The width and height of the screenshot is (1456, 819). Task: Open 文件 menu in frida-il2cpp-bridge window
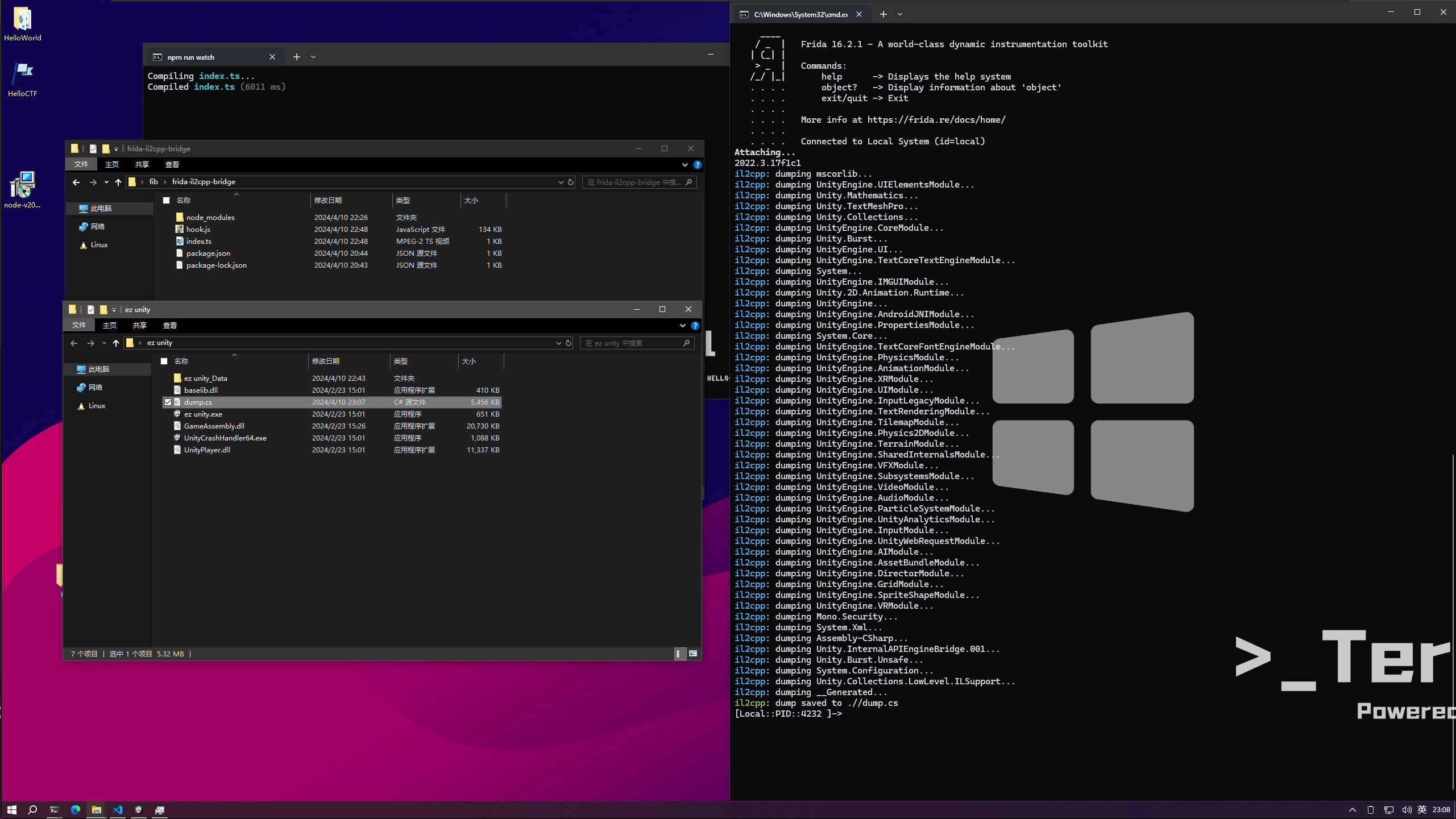81,165
